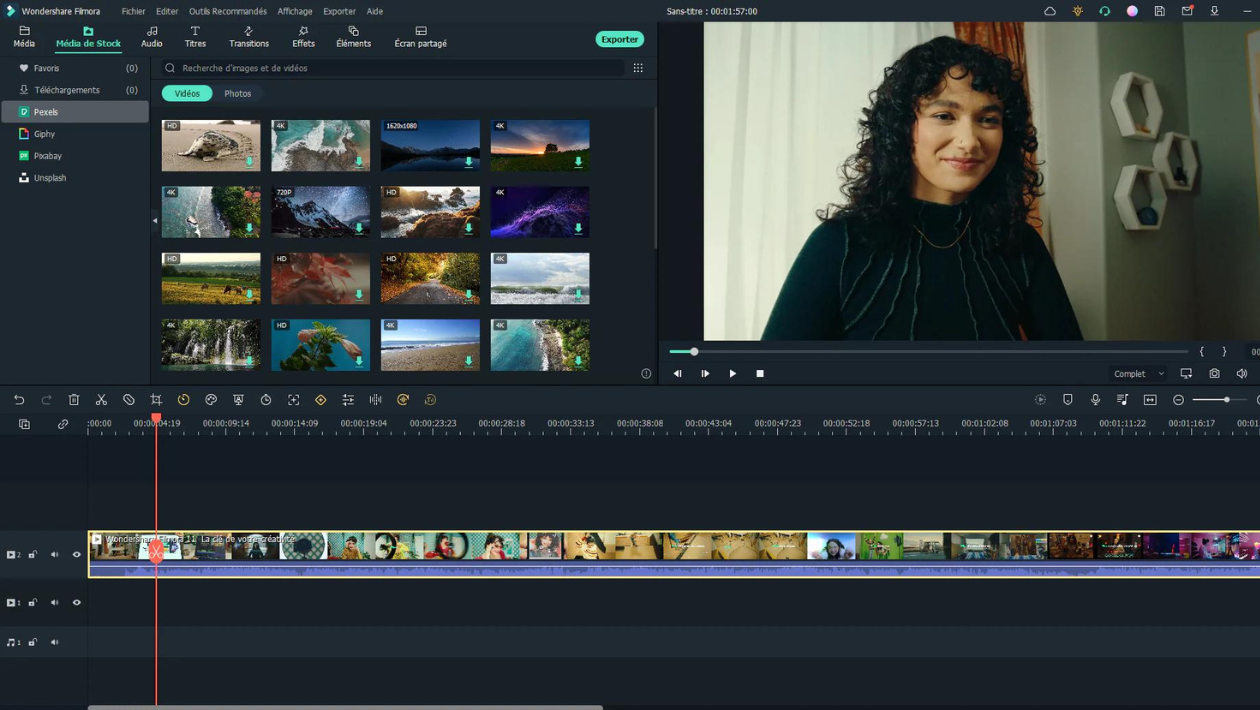
Task: Open the Exporter menu in the menu bar
Action: tap(339, 11)
